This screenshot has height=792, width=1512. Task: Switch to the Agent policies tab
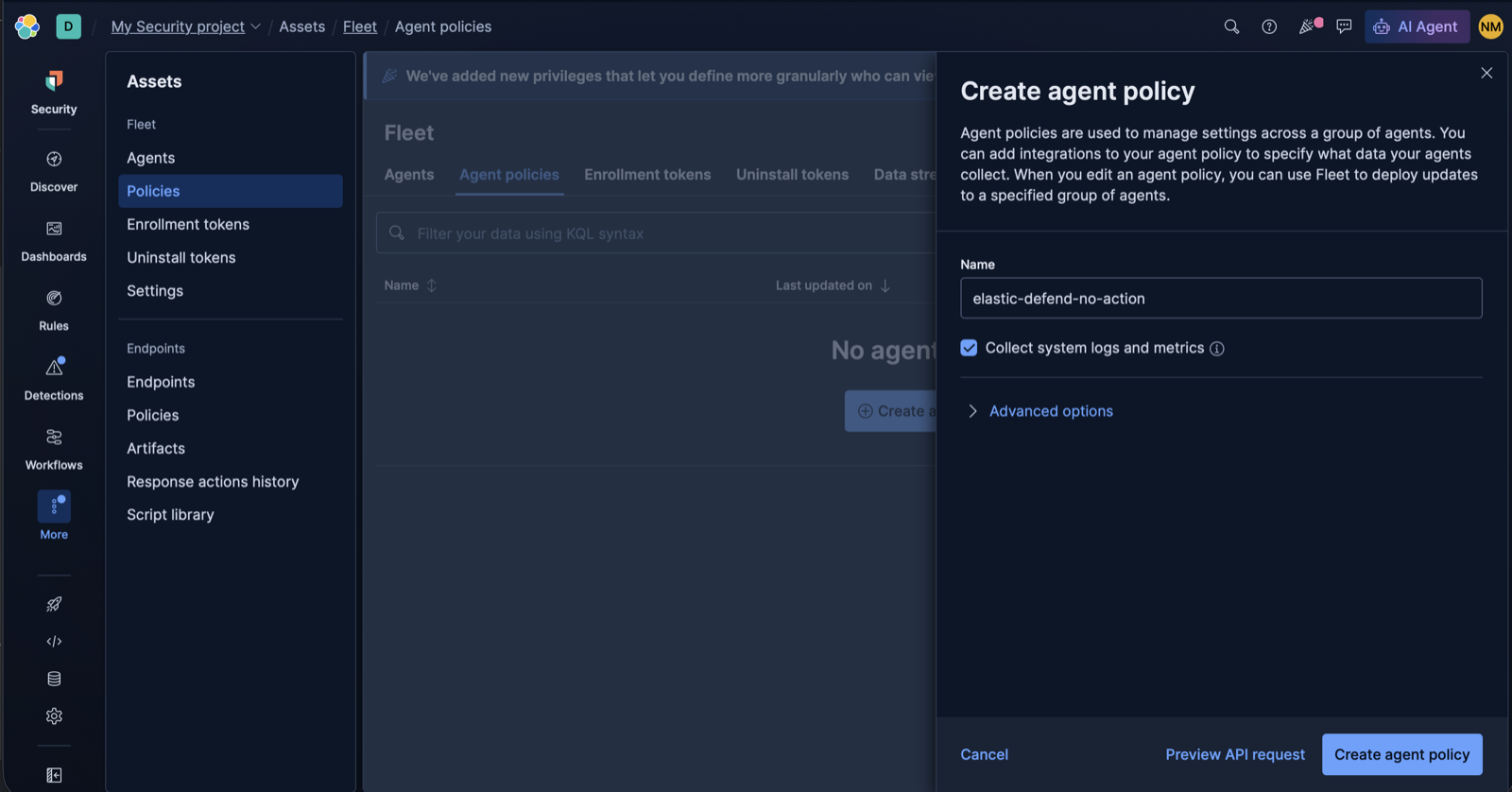click(x=509, y=175)
